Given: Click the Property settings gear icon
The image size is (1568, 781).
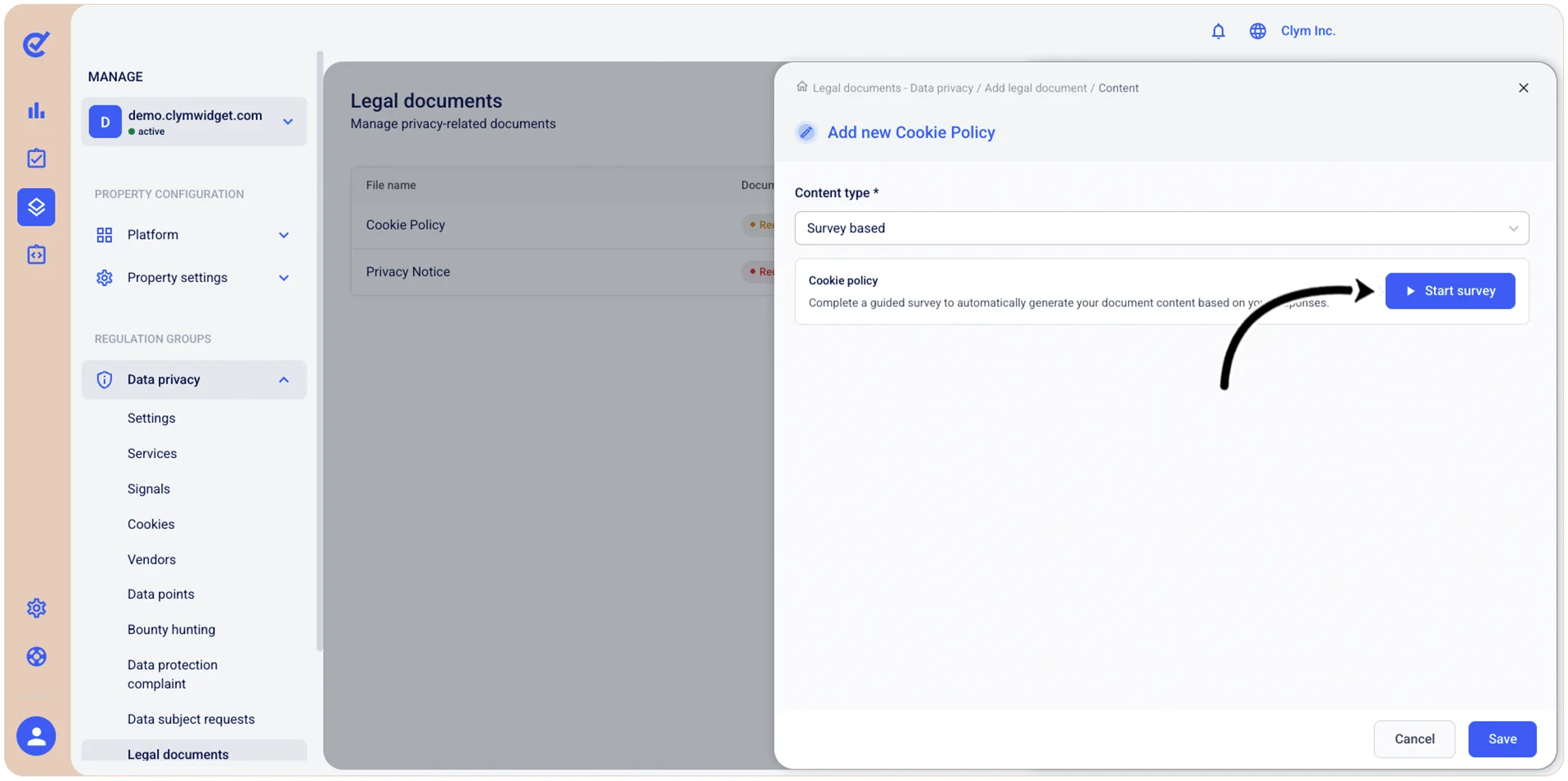Looking at the screenshot, I should [104, 277].
